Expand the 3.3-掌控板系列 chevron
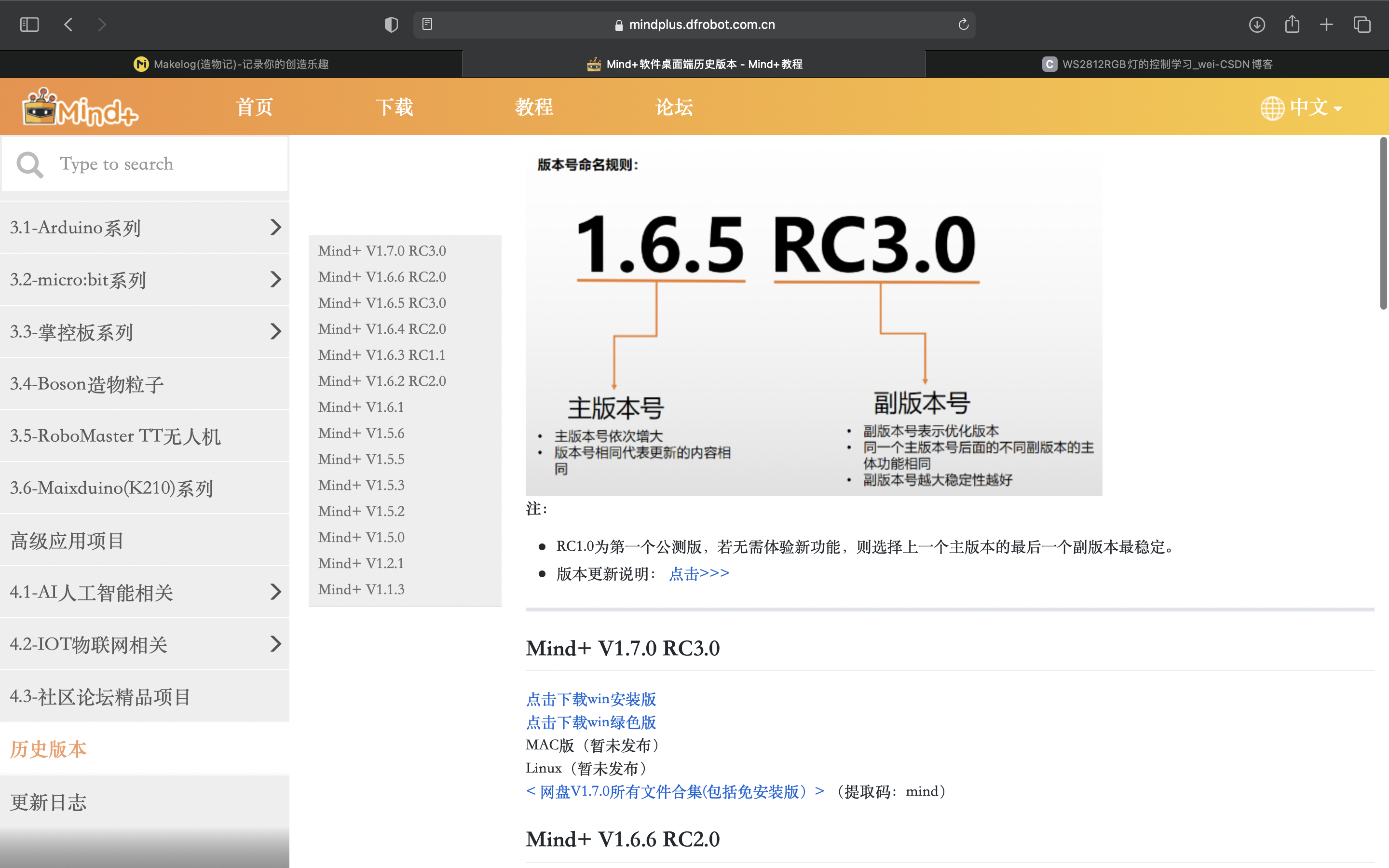This screenshot has width=1389, height=868. pyautogui.click(x=275, y=331)
